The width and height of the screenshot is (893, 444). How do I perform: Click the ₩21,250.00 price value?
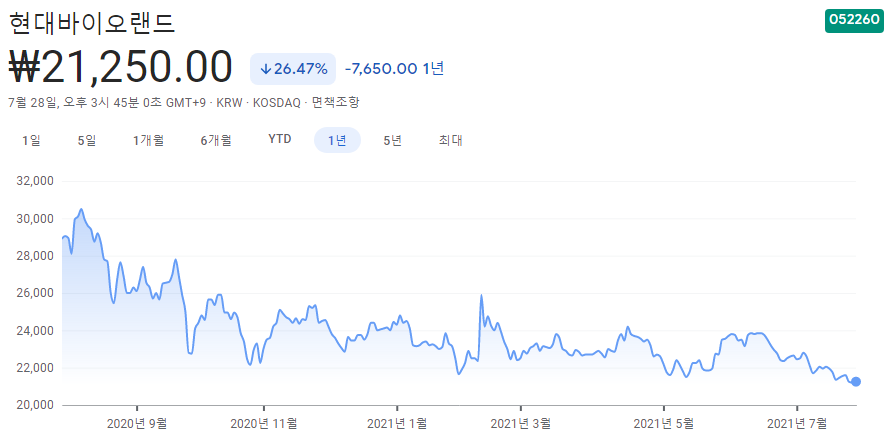pos(121,67)
